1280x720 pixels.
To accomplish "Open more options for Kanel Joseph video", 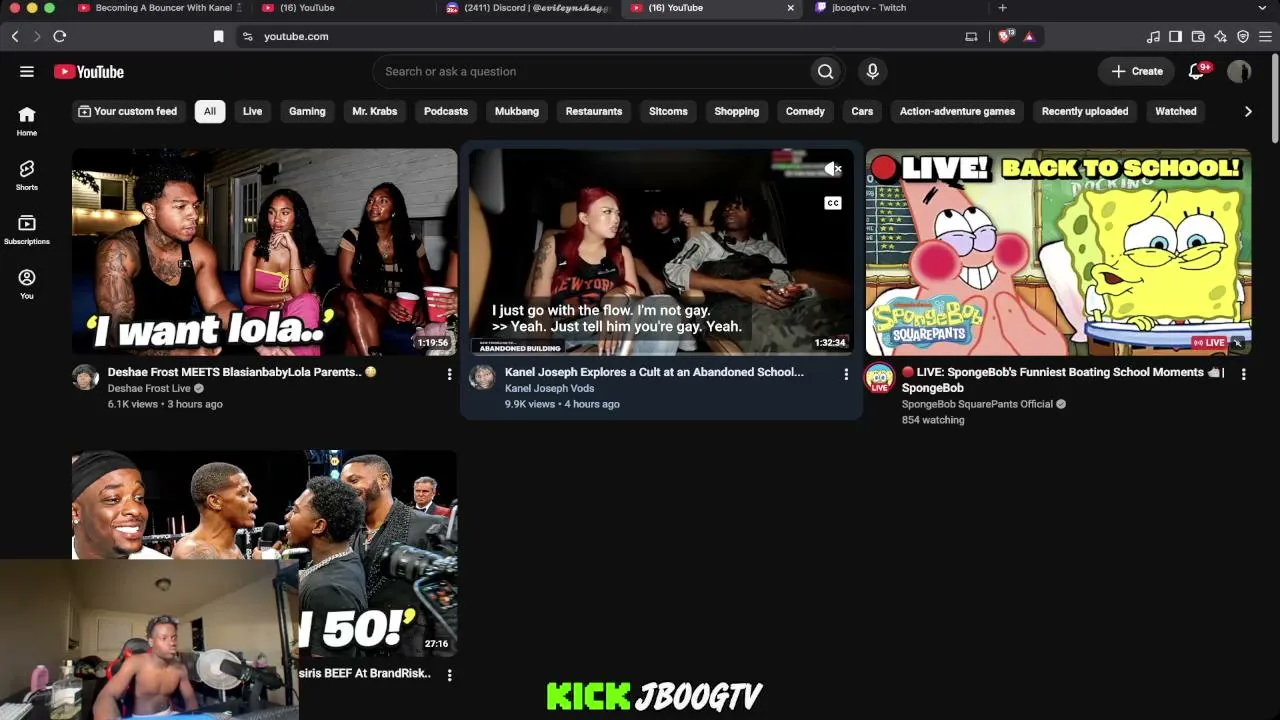I will coord(846,373).
